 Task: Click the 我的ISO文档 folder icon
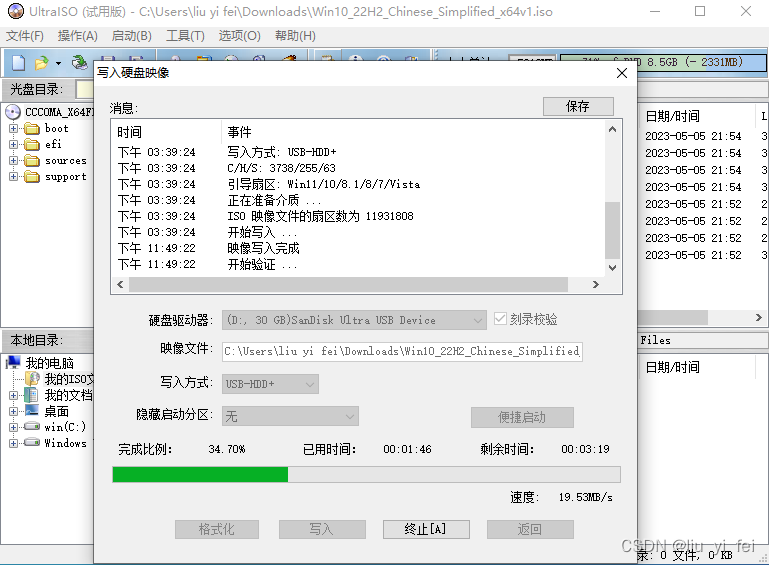[x=32, y=379]
